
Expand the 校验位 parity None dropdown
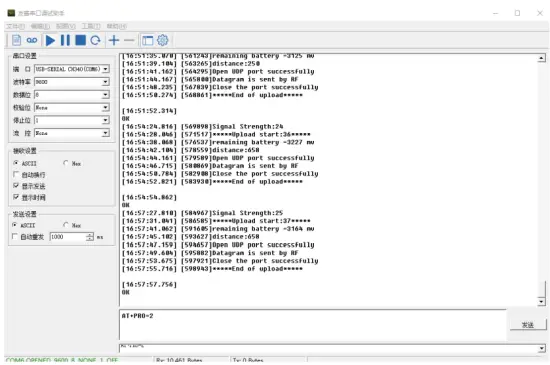click(105, 108)
